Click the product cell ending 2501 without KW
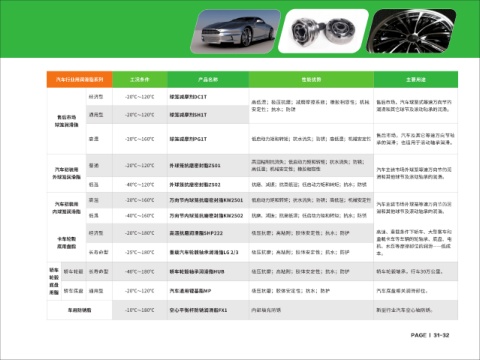This screenshot has height=360, width=480. tap(208, 166)
